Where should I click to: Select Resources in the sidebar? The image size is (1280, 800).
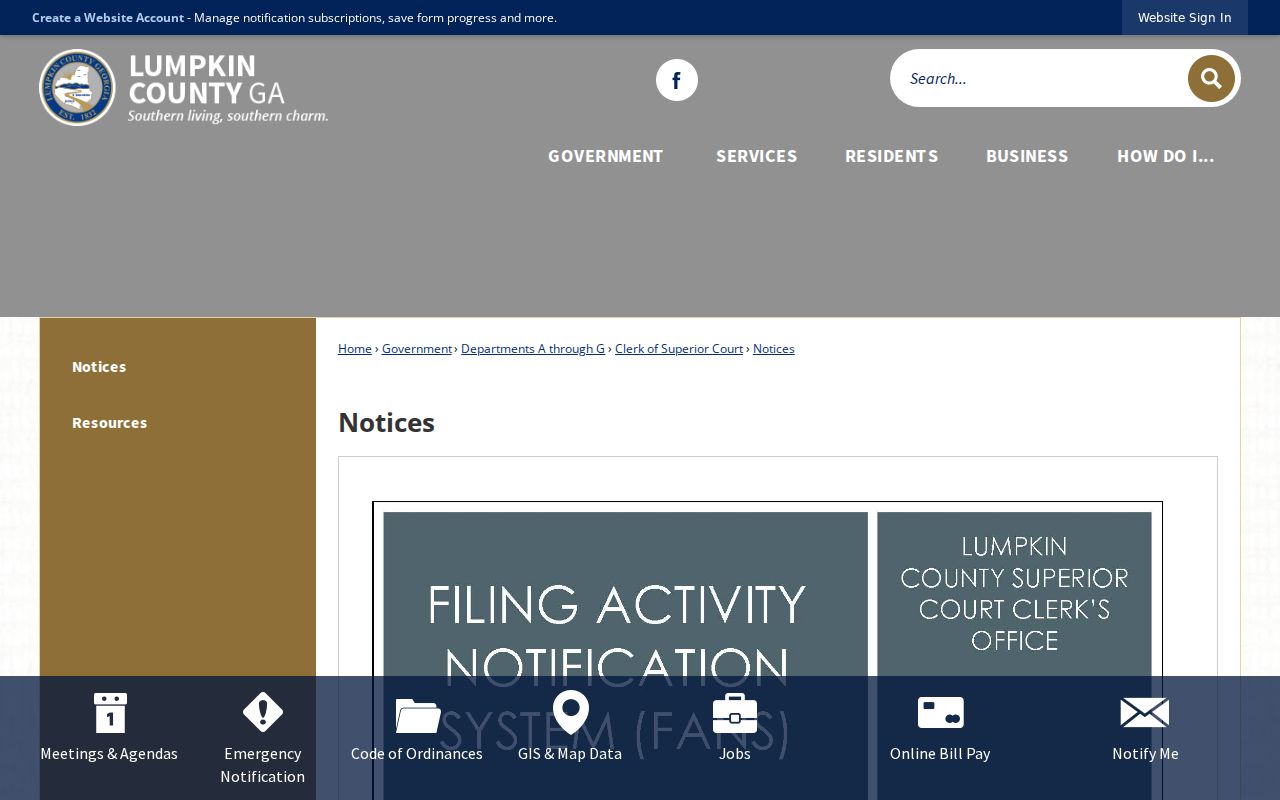pos(109,423)
